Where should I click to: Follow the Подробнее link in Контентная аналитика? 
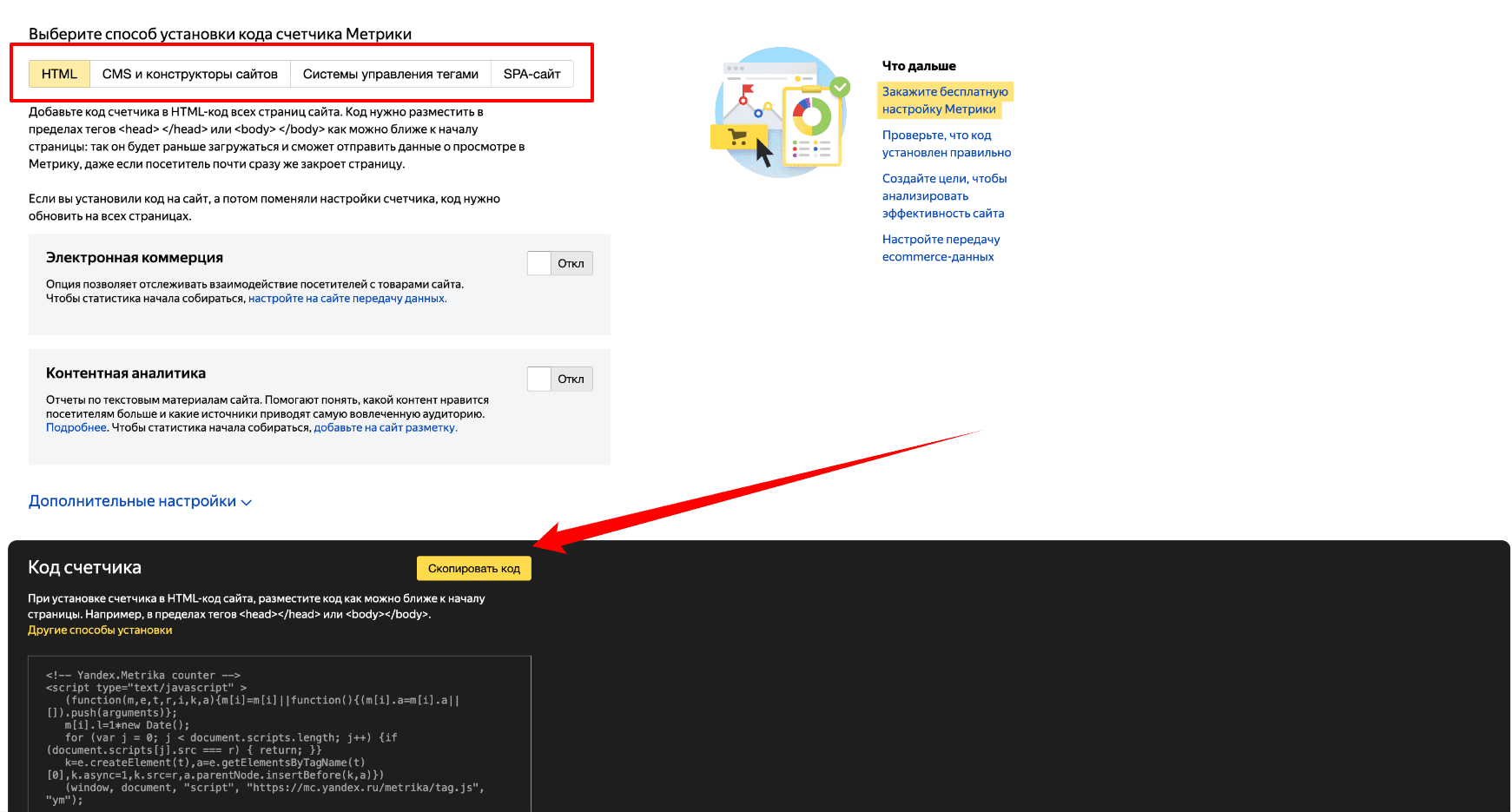click(76, 427)
